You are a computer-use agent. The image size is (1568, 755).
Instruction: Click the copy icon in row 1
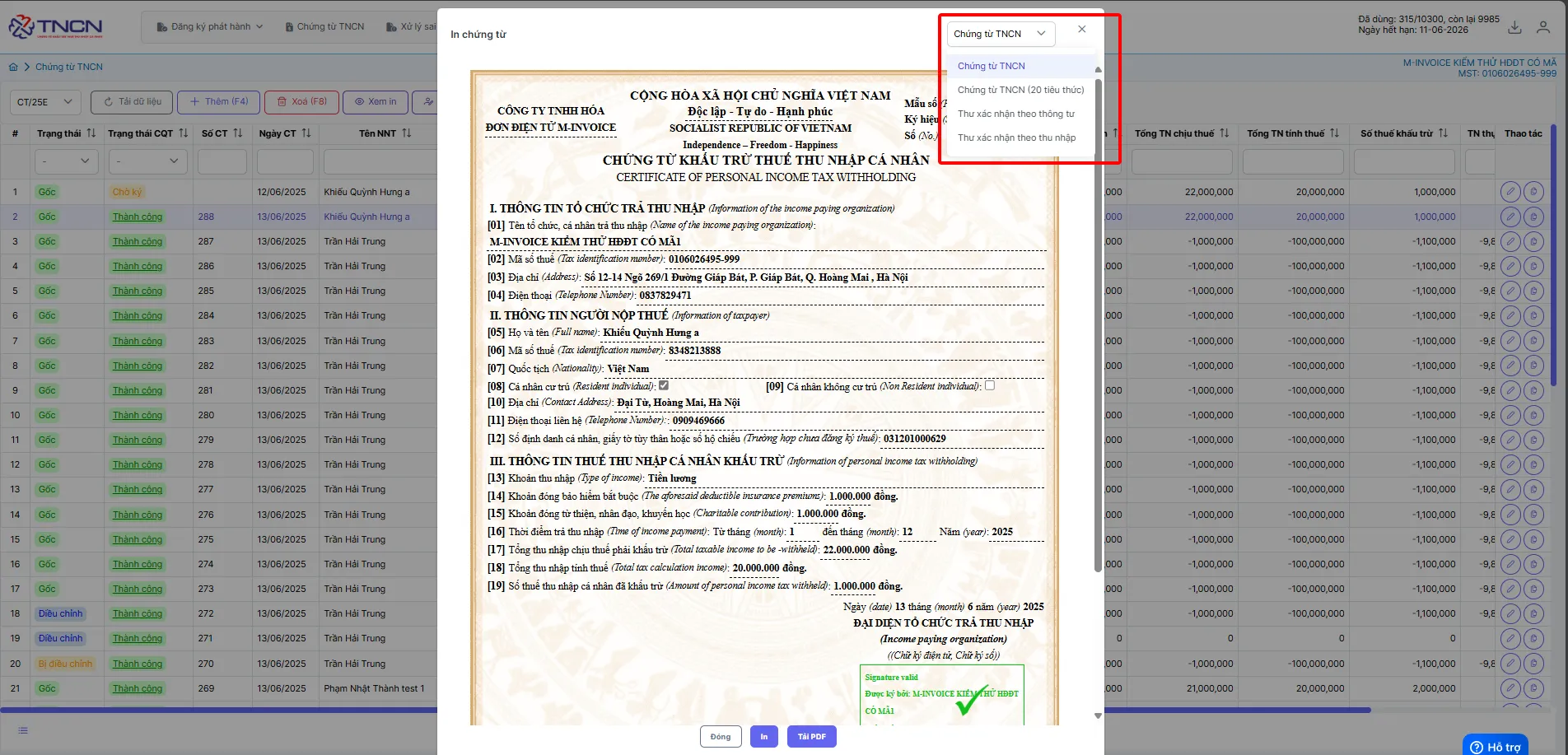tap(1533, 192)
